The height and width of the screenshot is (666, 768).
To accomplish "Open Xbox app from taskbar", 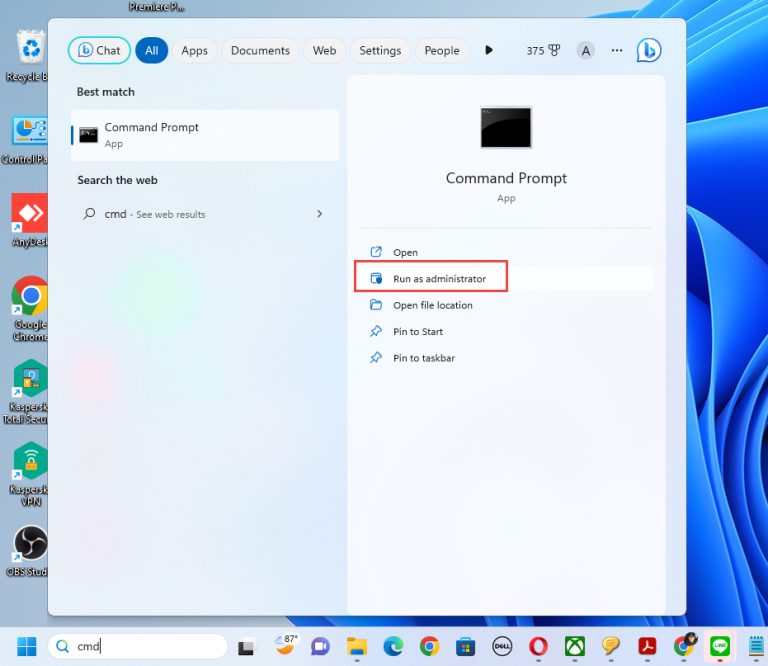I will pyautogui.click(x=575, y=647).
